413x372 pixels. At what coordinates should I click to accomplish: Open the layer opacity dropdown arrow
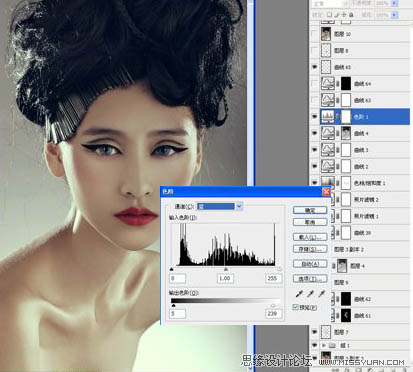coord(394,3)
